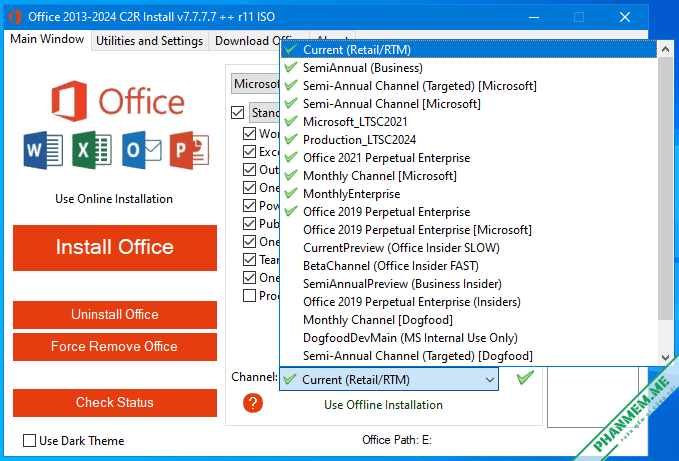Click the empty white info box

(x=593, y=397)
